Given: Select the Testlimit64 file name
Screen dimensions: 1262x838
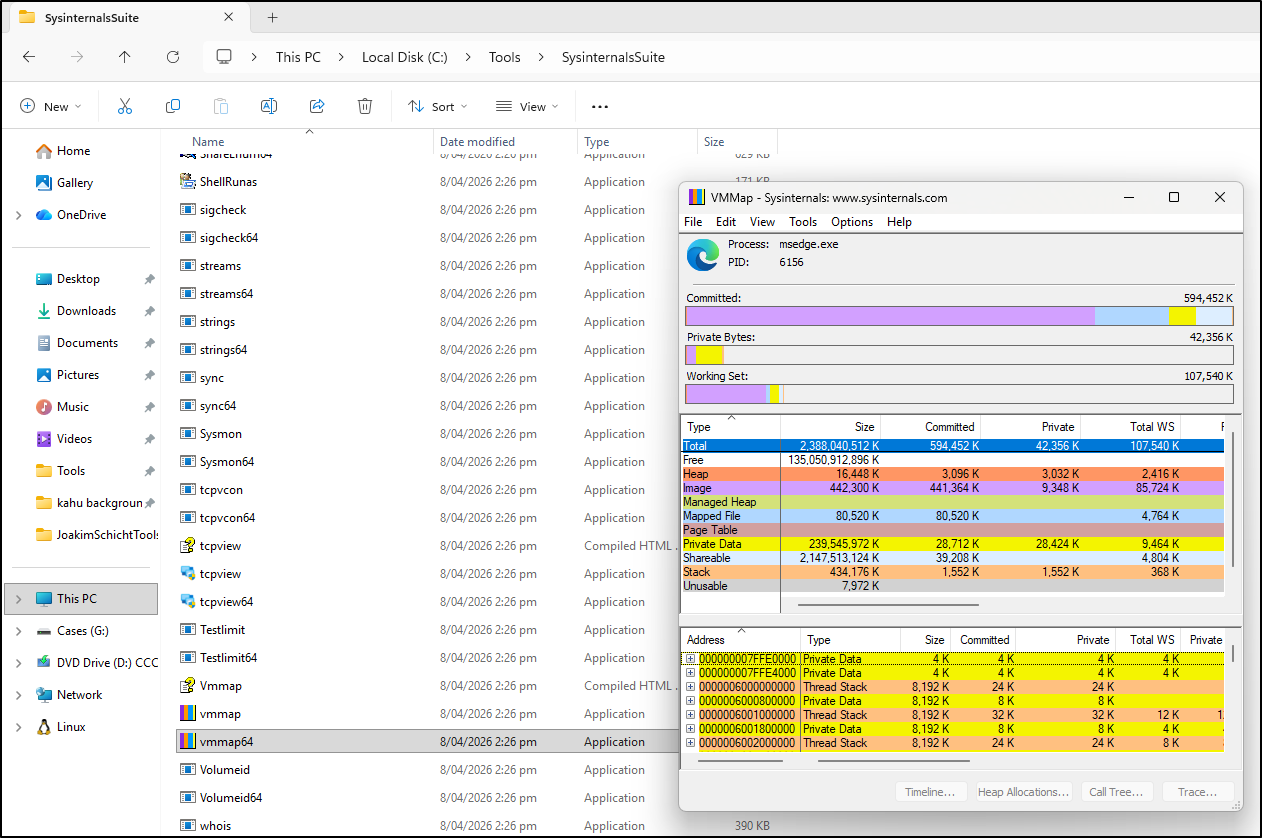Looking at the screenshot, I should click(x=228, y=658).
